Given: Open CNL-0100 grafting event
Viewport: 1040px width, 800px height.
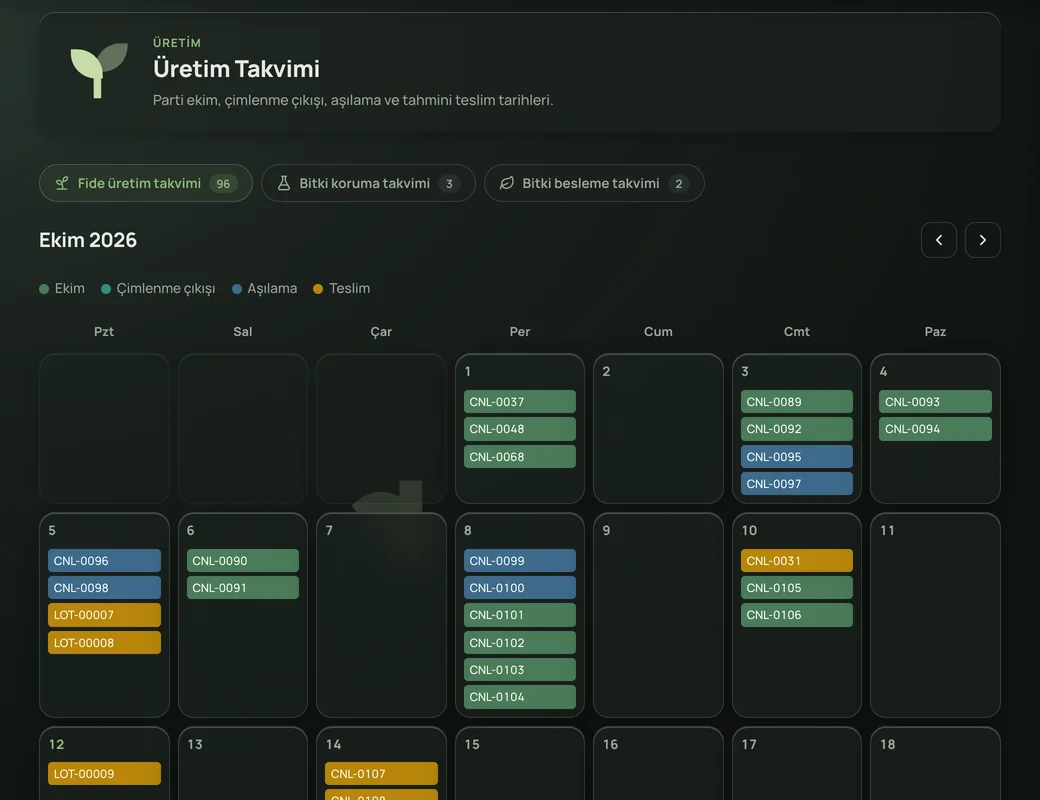Looking at the screenshot, I should pos(519,588).
